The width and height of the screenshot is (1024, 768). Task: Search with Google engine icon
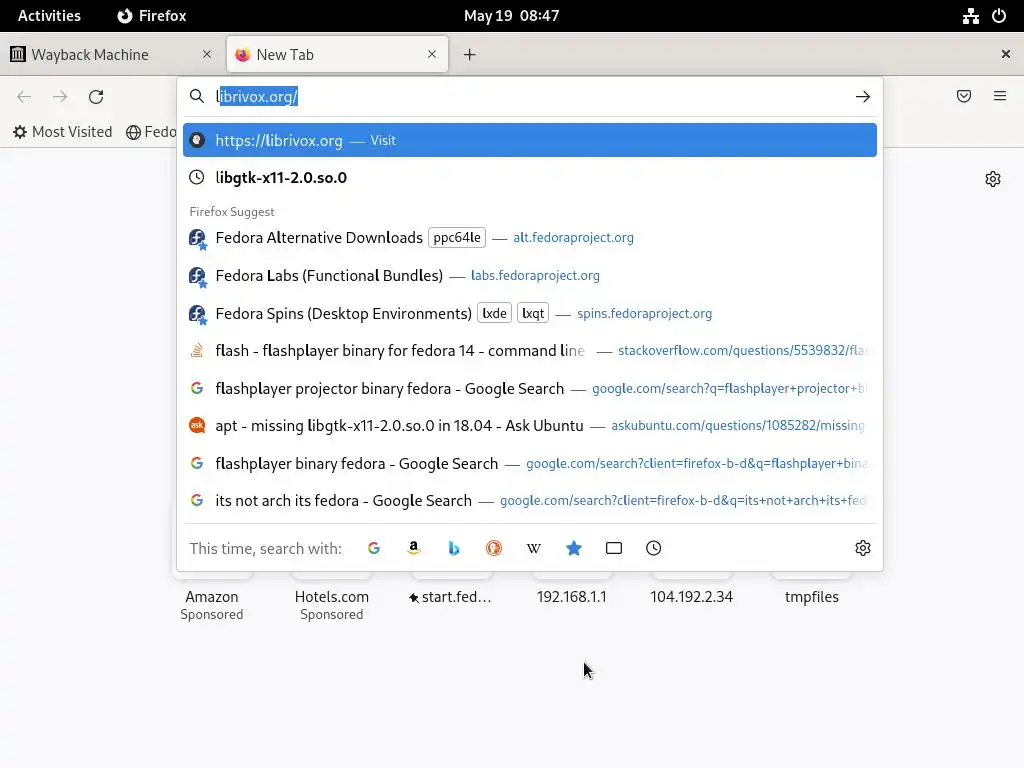[x=374, y=548]
